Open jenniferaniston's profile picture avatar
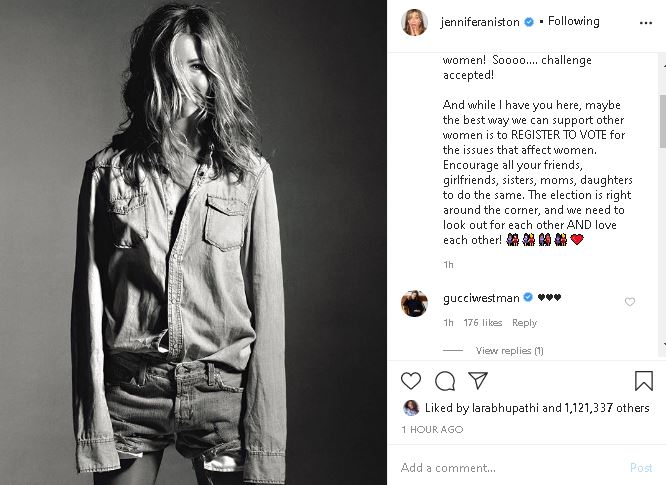This screenshot has width=666, height=485. (x=415, y=22)
